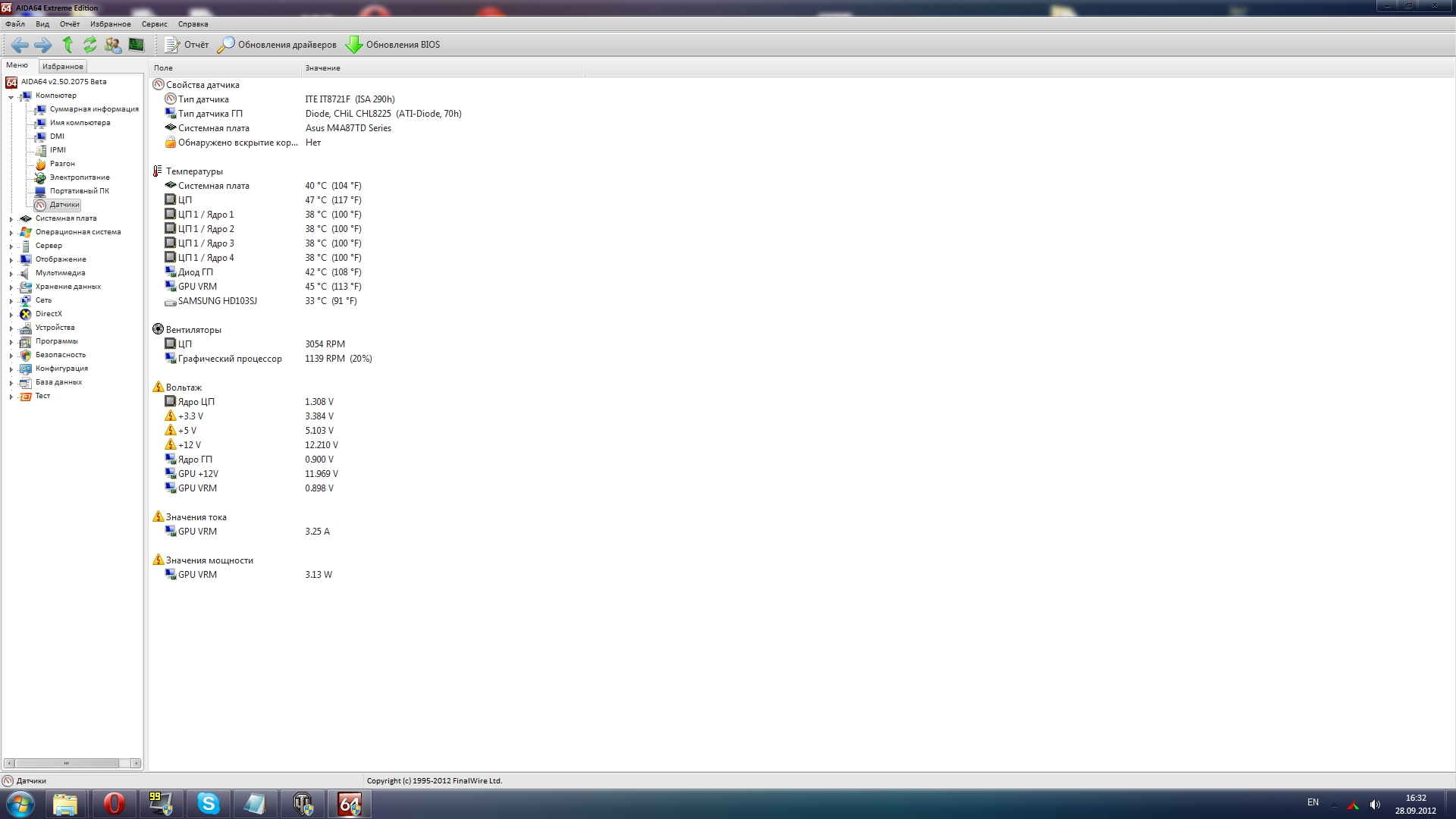Select Разгон in the tree

(x=62, y=164)
